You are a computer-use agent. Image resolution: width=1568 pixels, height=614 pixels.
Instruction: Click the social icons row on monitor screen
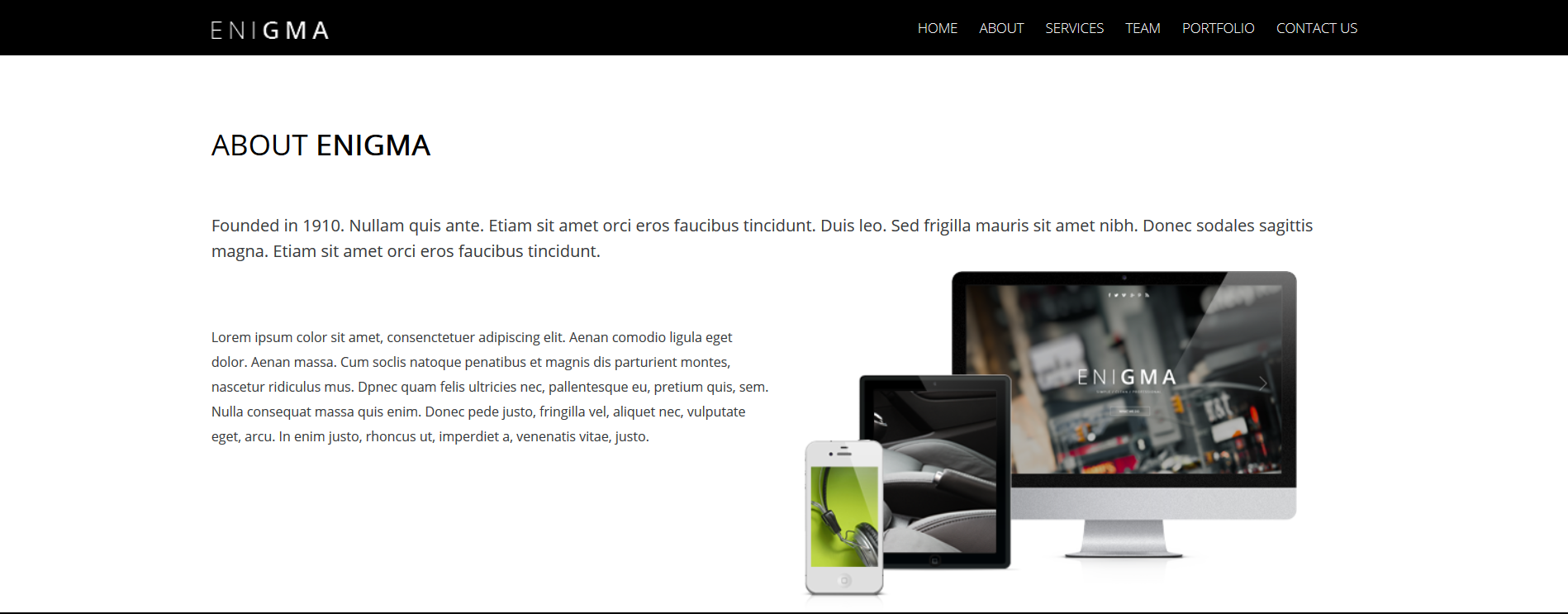(1128, 295)
